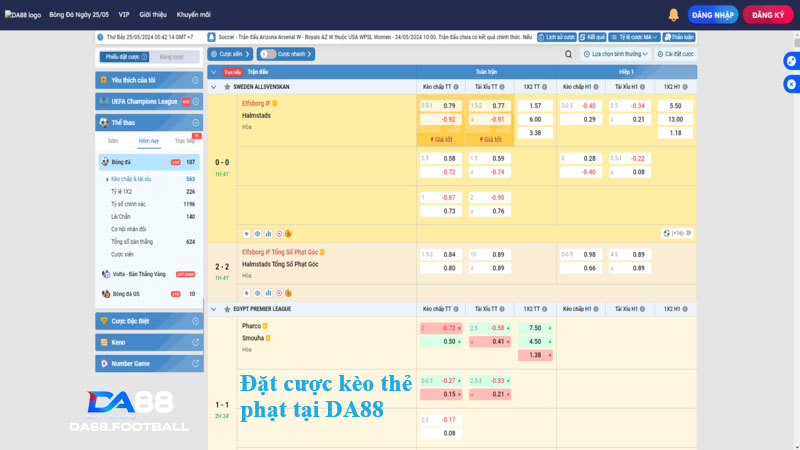Toggle the Cược nhanh switch
The height and width of the screenshot is (450, 800).
267,54
